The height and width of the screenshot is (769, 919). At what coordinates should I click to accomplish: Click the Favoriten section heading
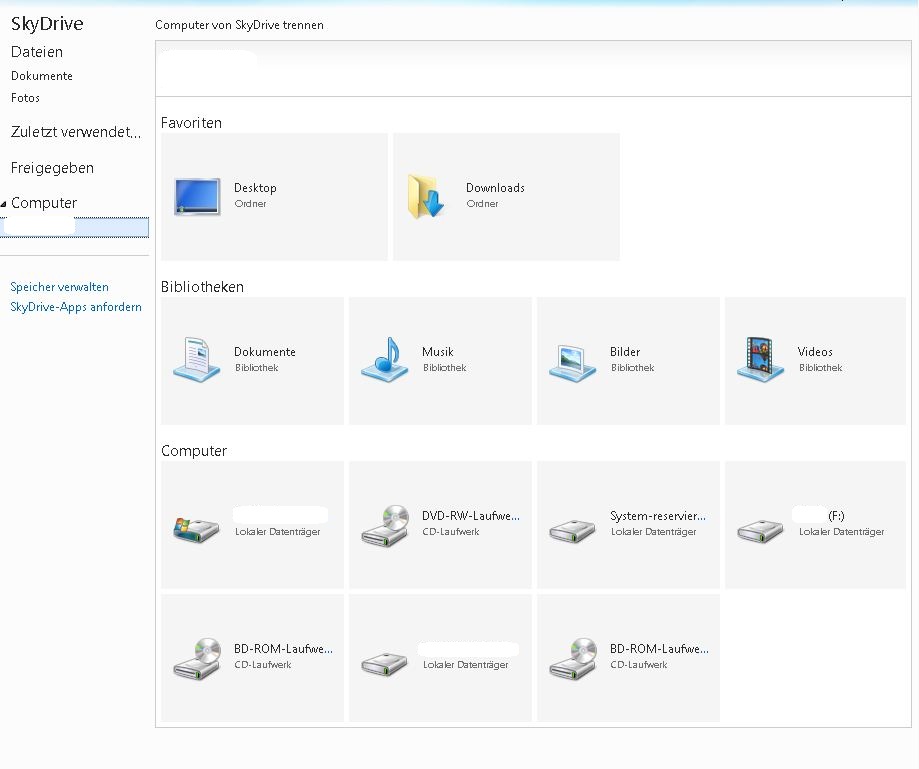[191, 123]
